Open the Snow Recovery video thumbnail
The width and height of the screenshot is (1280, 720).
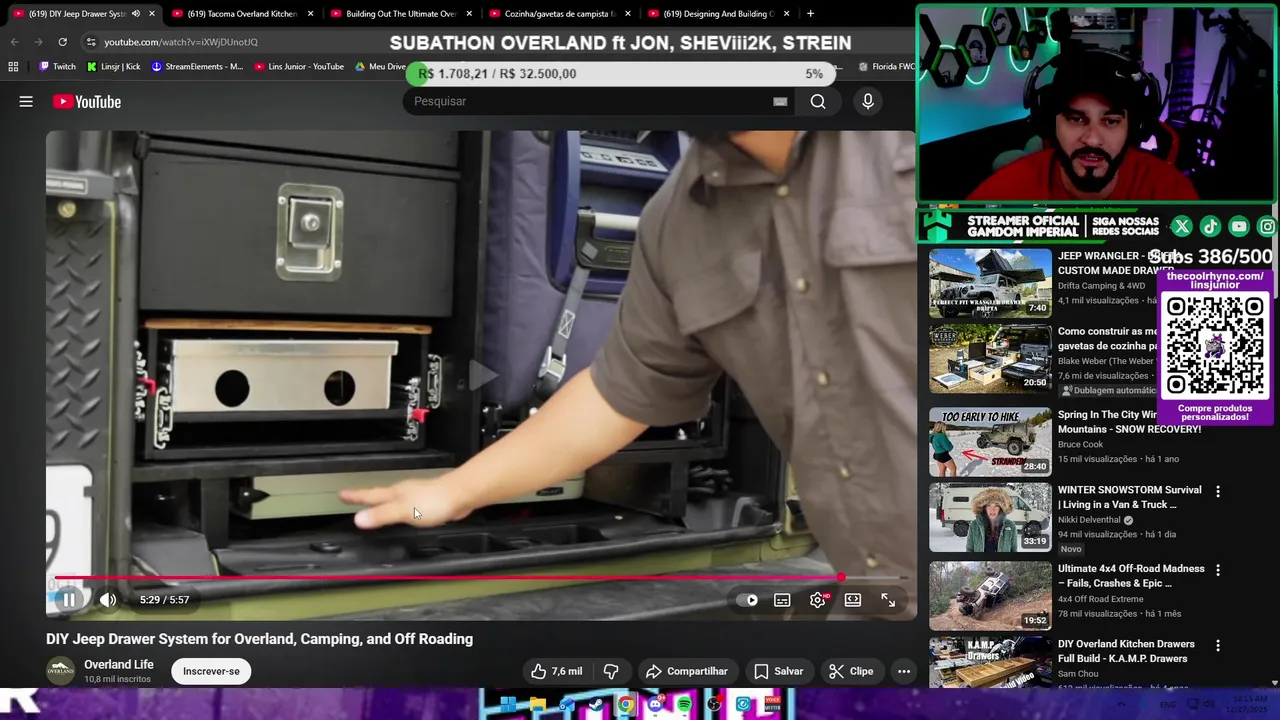[x=990, y=442]
